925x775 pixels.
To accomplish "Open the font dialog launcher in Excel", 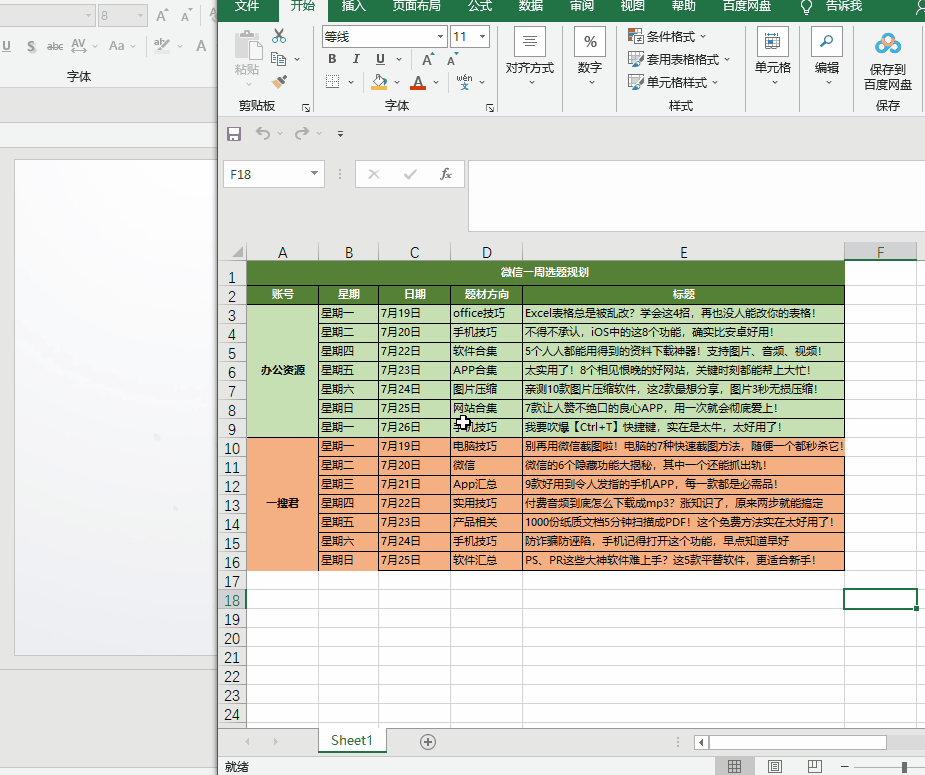I will [490, 107].
